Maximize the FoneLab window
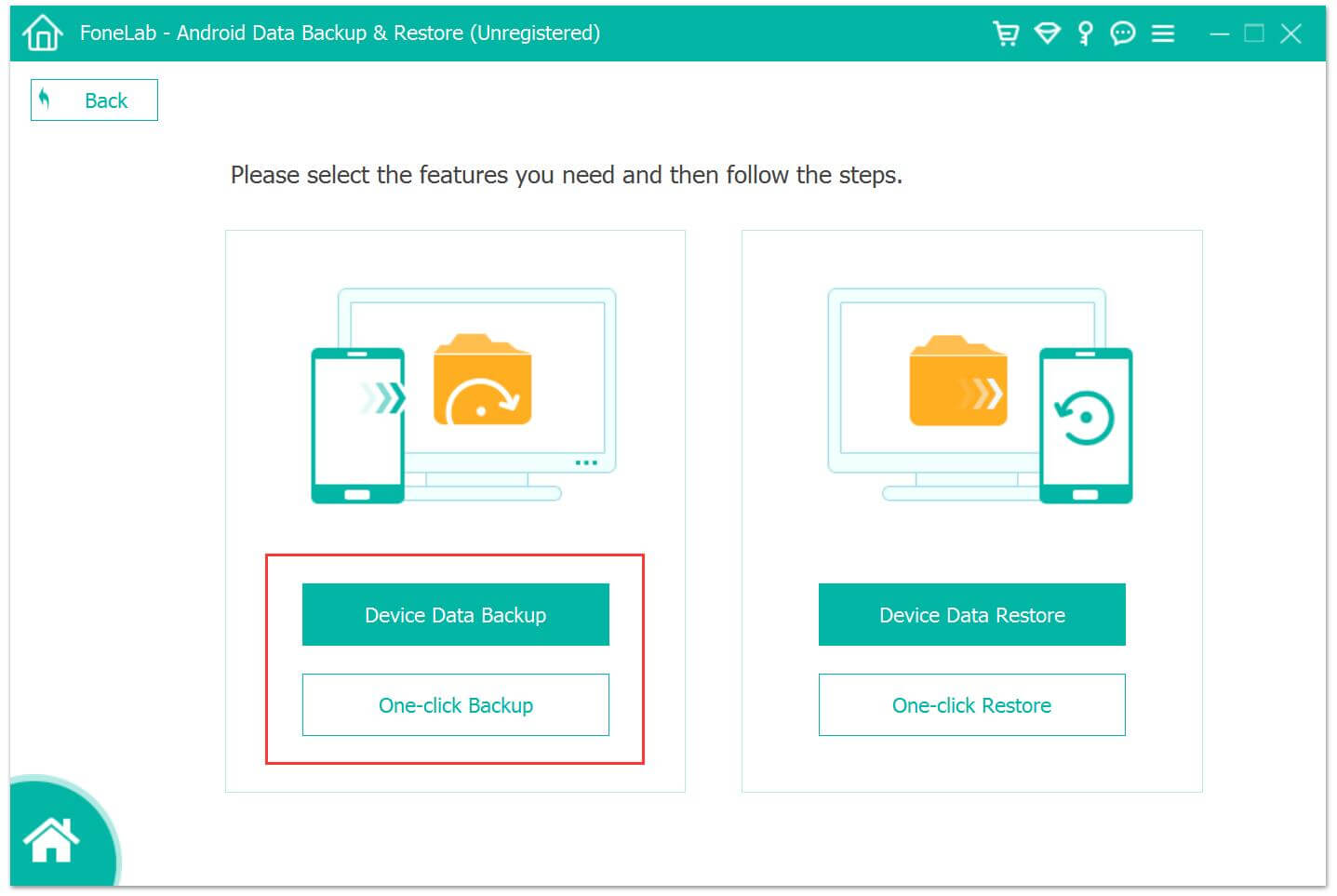 click(1254, 33)
